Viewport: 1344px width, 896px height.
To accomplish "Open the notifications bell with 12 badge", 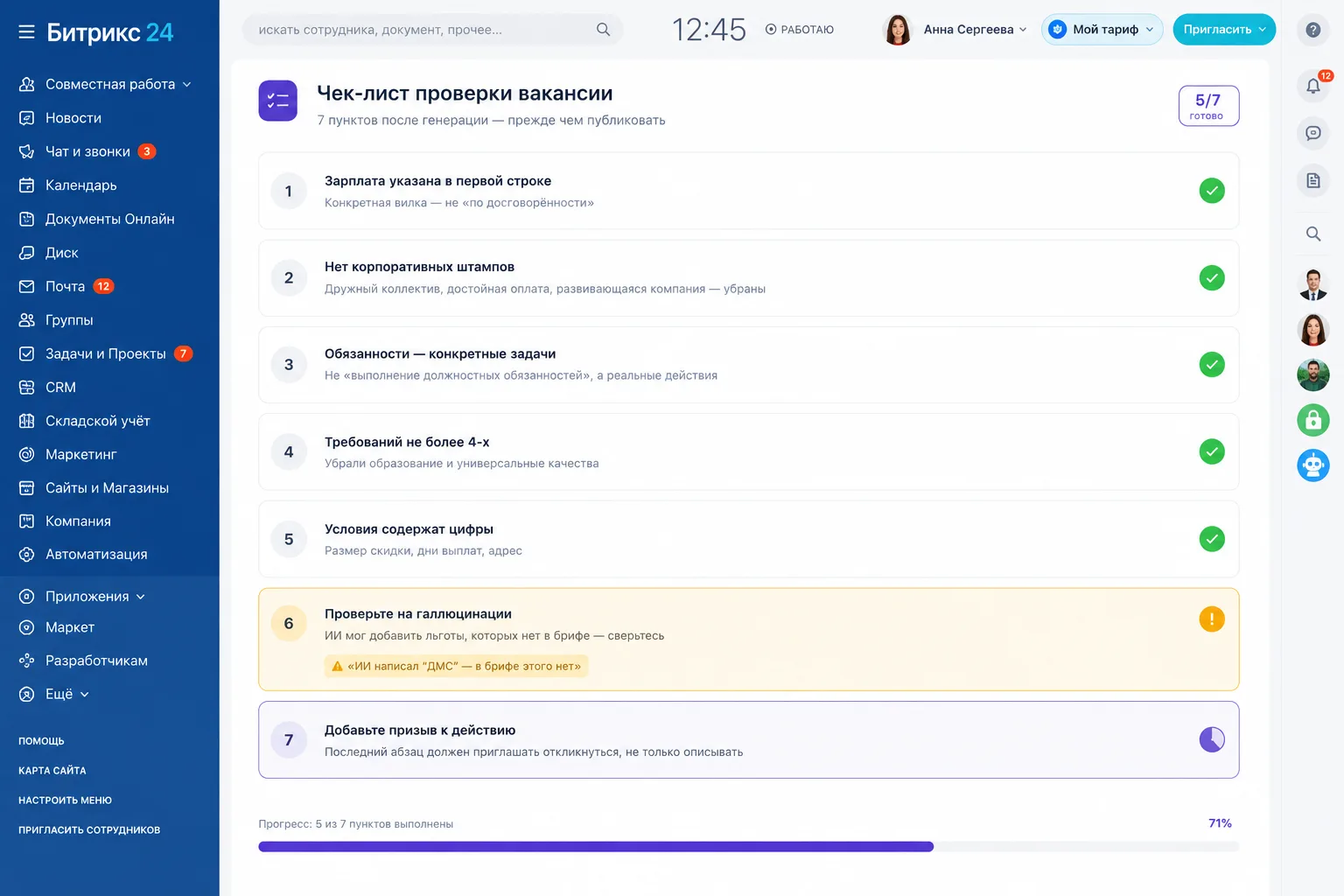I will 1312,86.
